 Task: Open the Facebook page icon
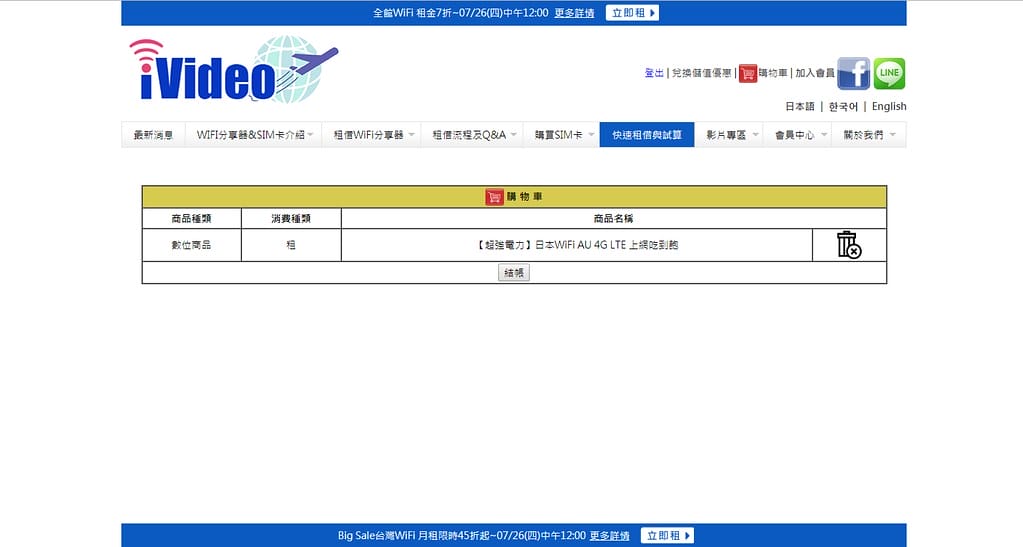853,73
